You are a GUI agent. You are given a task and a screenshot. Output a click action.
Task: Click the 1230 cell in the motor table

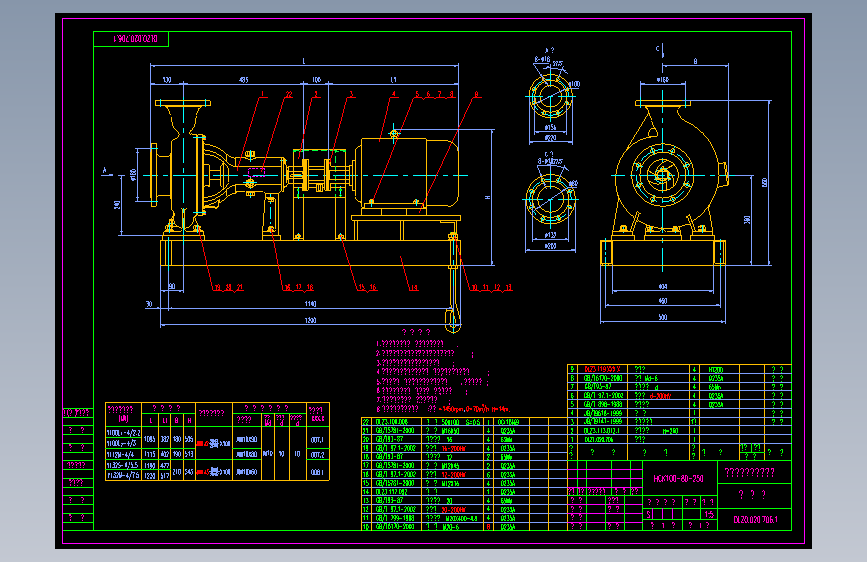[x=149, y=475]
